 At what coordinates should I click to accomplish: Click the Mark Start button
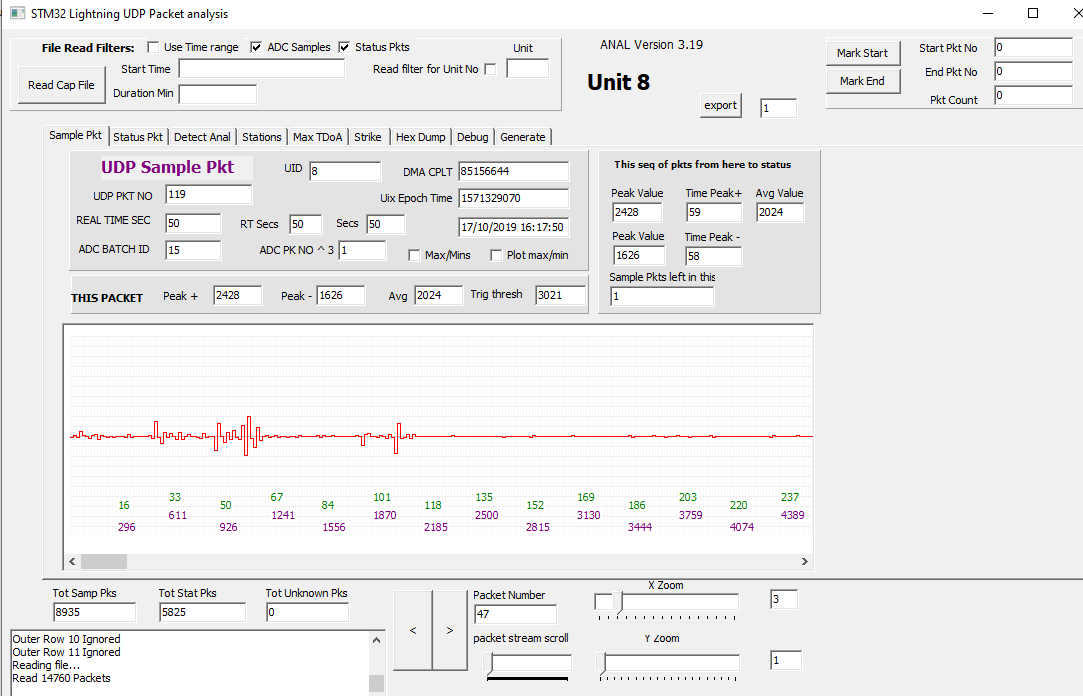point(862,53)
